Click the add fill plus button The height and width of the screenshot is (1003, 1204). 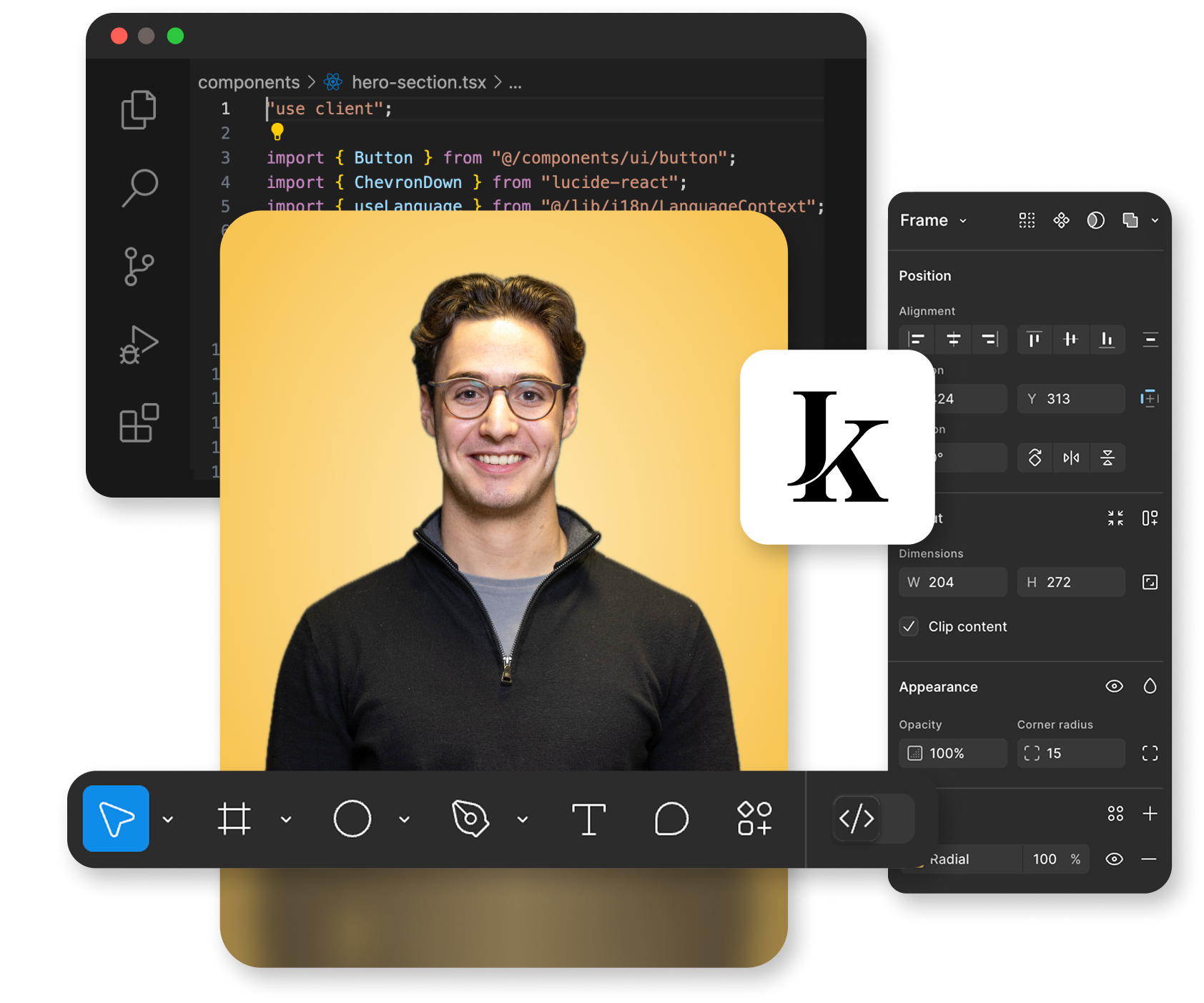pos(1150,814)
